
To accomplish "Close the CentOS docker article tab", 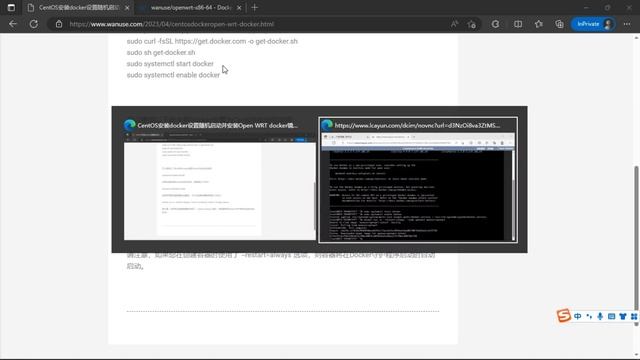I will (127, 8).
